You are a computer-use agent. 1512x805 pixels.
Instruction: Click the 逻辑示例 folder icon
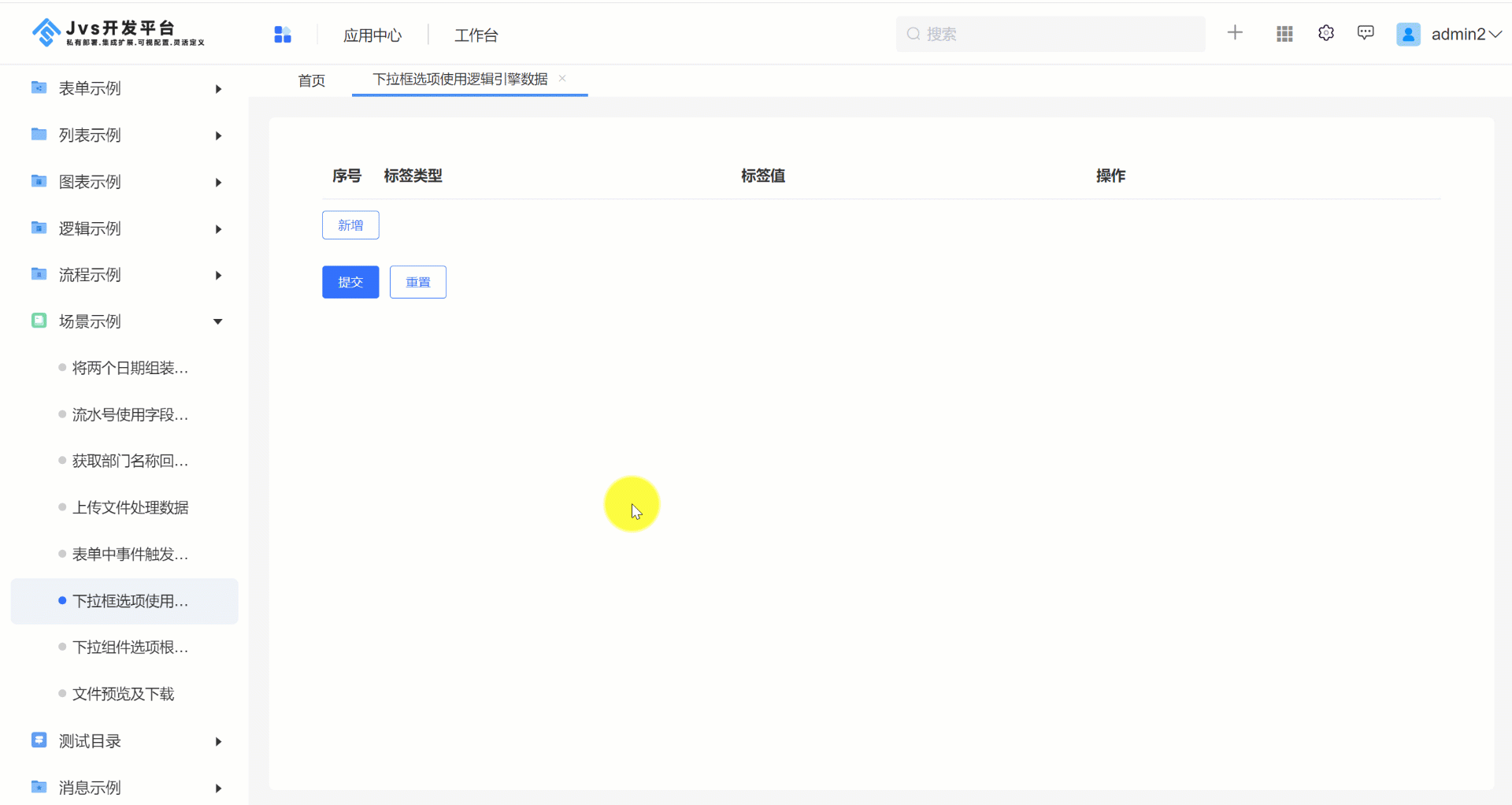[39, 228]
